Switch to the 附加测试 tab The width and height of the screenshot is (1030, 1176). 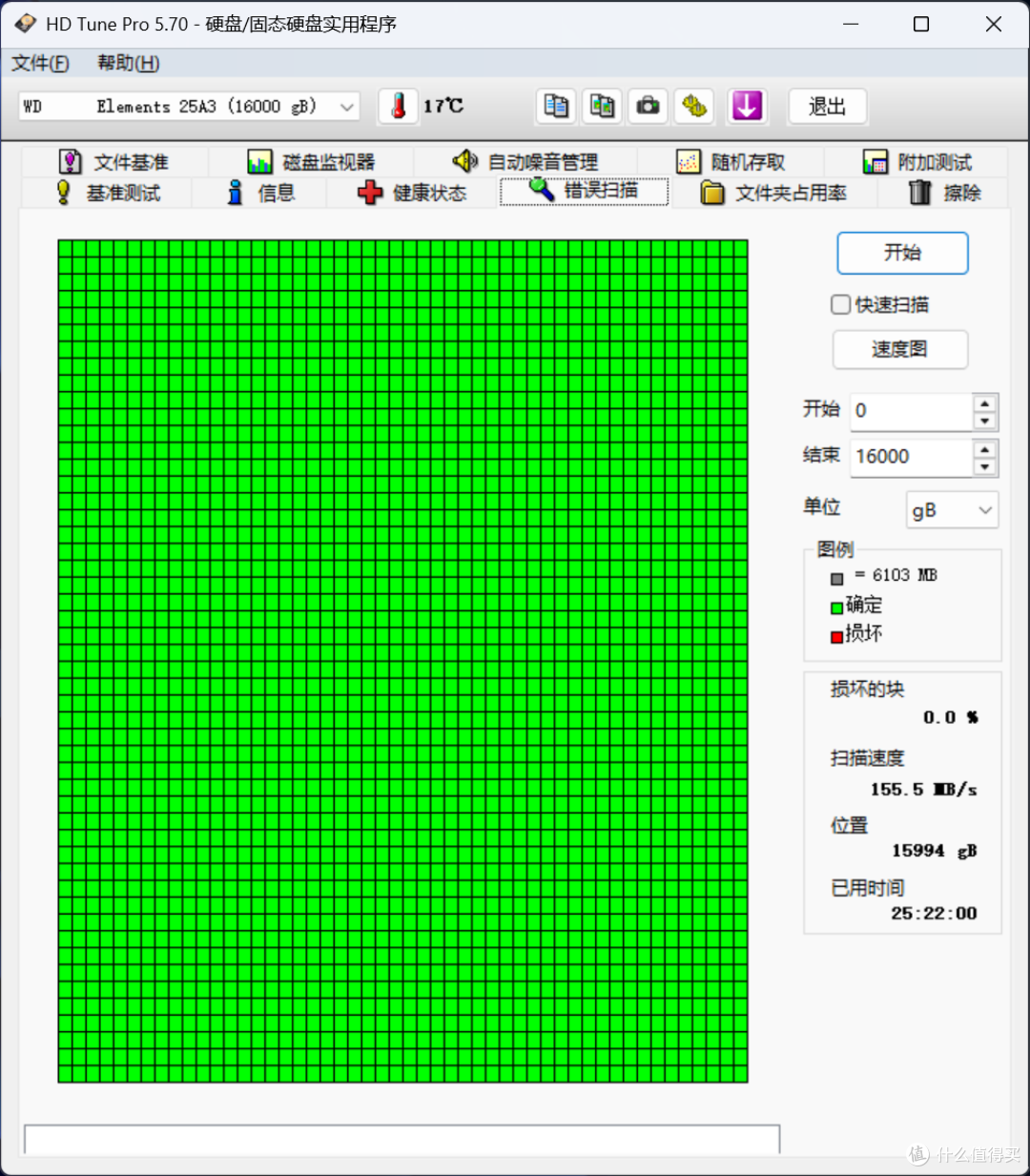pyautogui.click(x=917, y=162)
